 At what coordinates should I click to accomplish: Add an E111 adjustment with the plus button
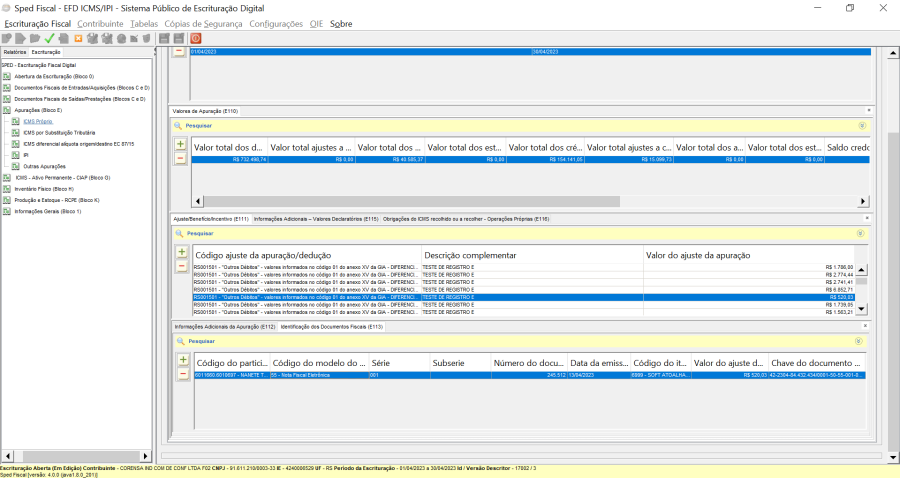coord(182,252)
